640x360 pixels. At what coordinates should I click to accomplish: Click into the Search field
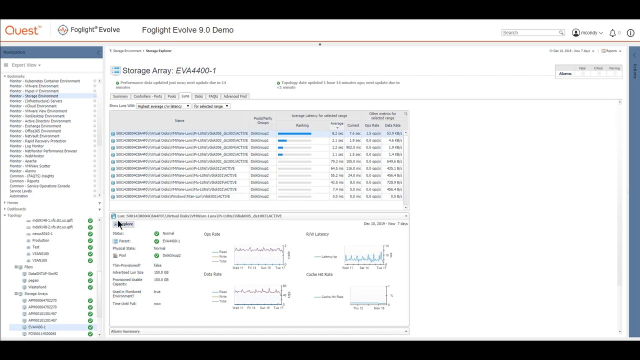click(x=529, y=33)
